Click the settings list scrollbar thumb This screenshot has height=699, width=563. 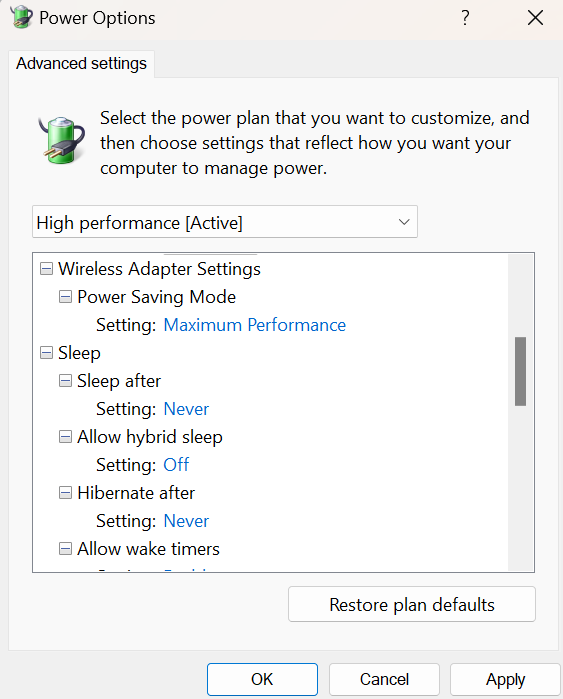(x=520, y=371)
